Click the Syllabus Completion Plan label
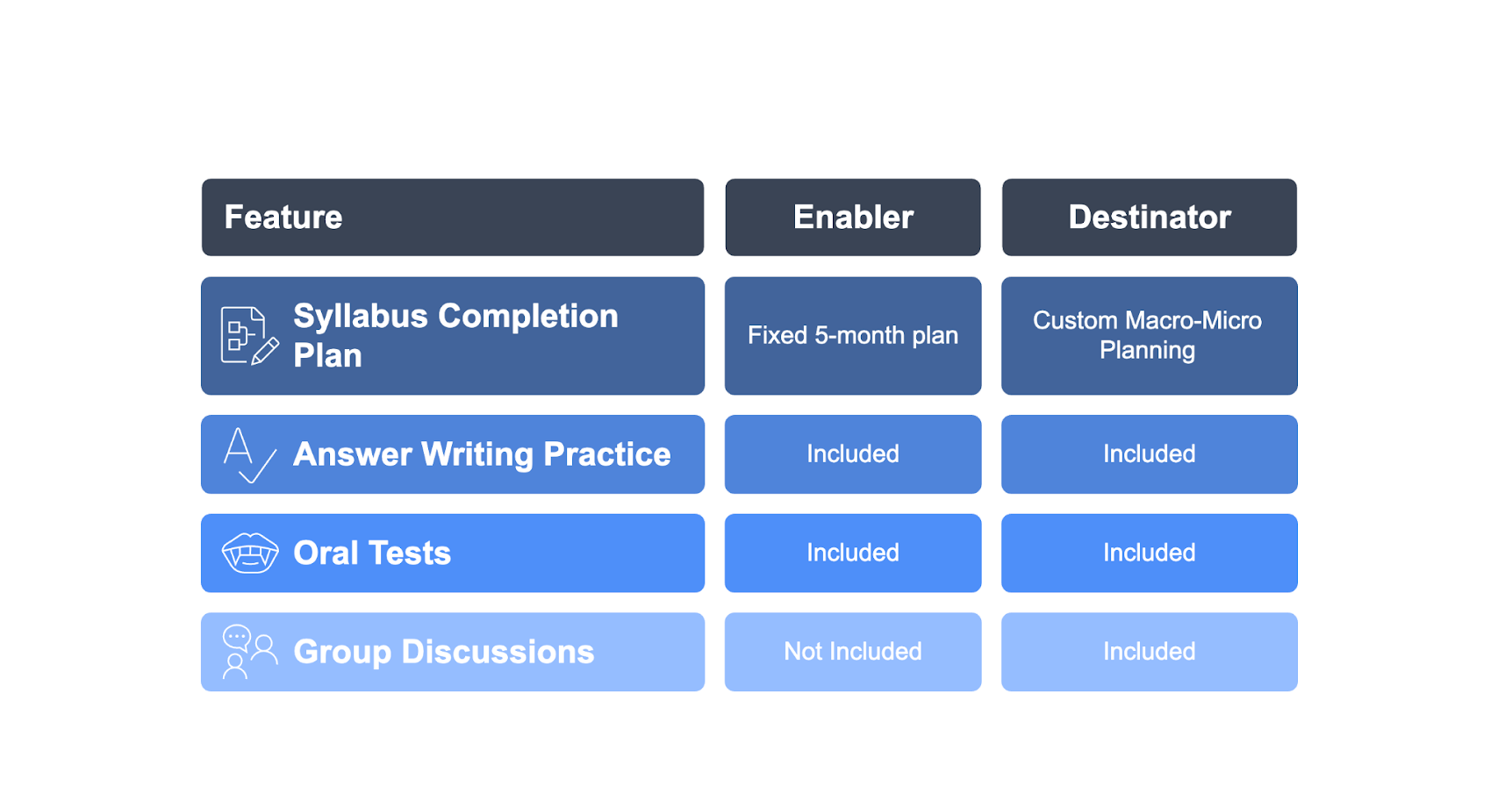Screen dimensions: 1512x800 tap(455, 336)
